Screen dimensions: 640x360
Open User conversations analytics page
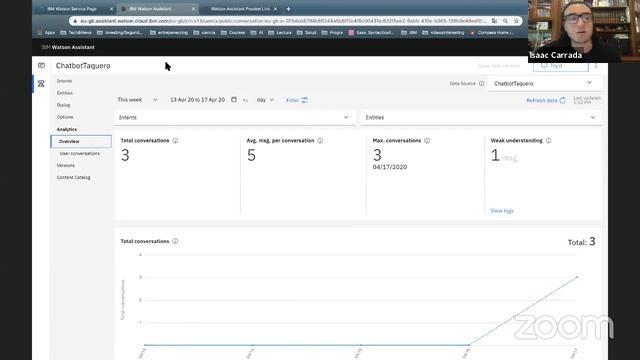coord(80,153)
